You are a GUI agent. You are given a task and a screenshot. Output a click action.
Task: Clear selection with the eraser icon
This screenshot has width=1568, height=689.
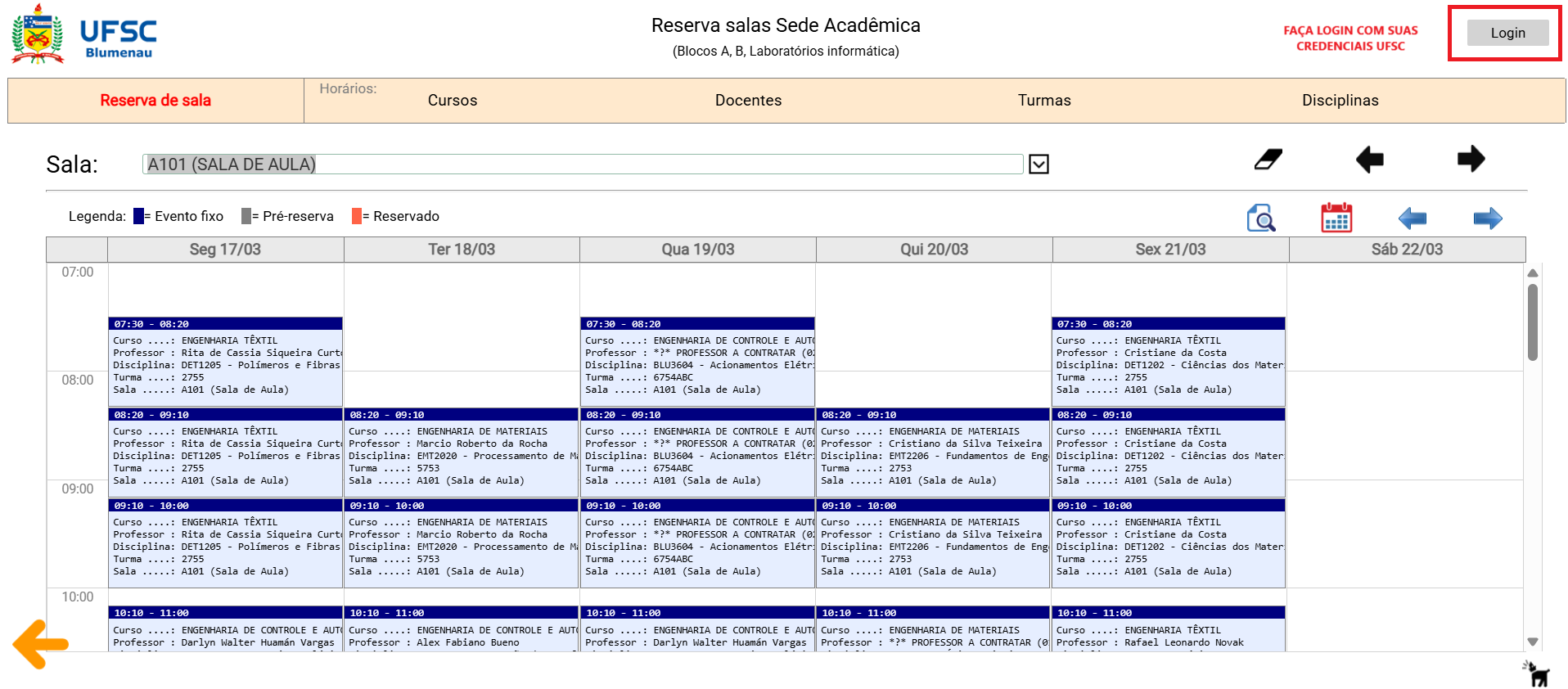1268,159
